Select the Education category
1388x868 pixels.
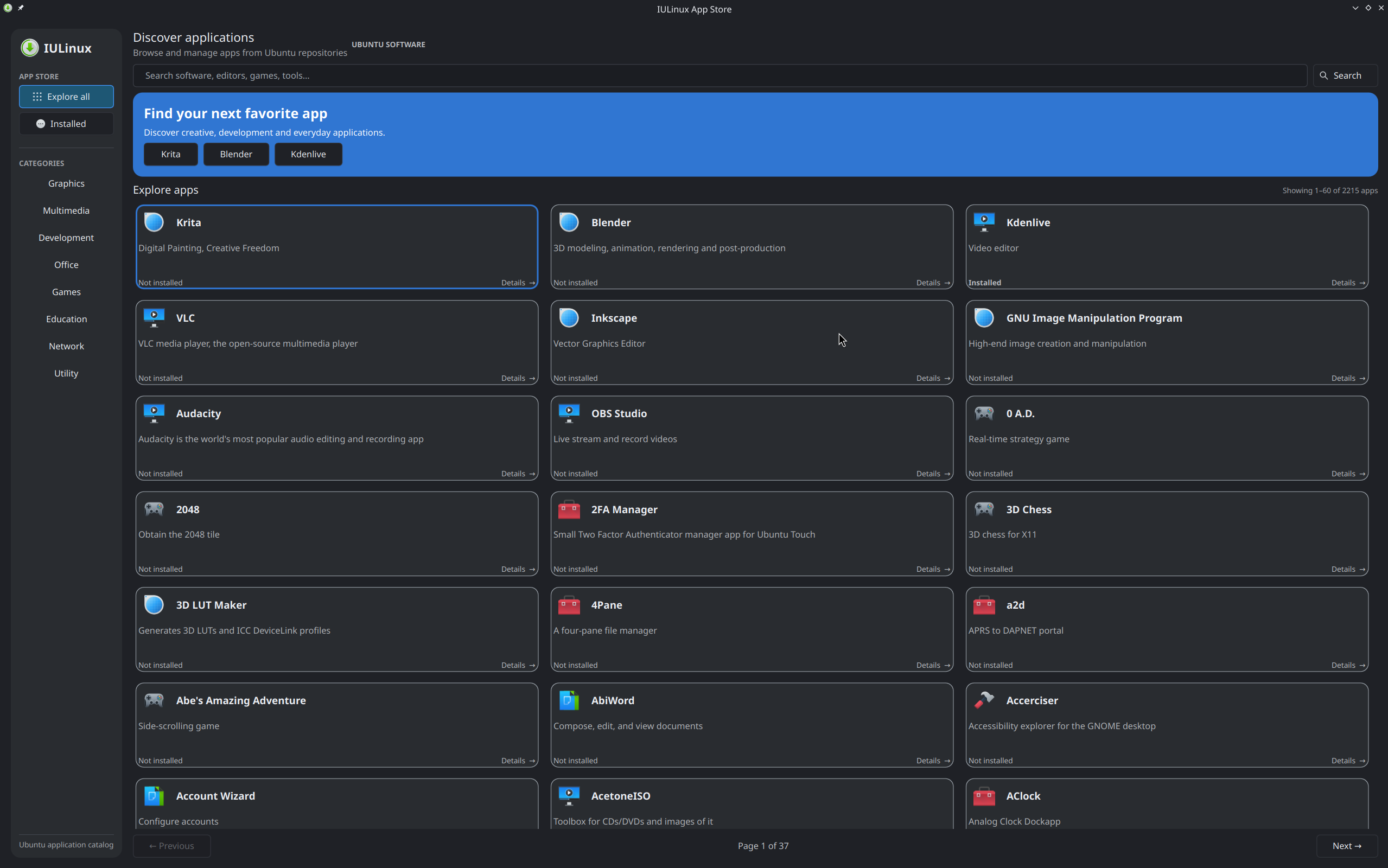point(66,318)
